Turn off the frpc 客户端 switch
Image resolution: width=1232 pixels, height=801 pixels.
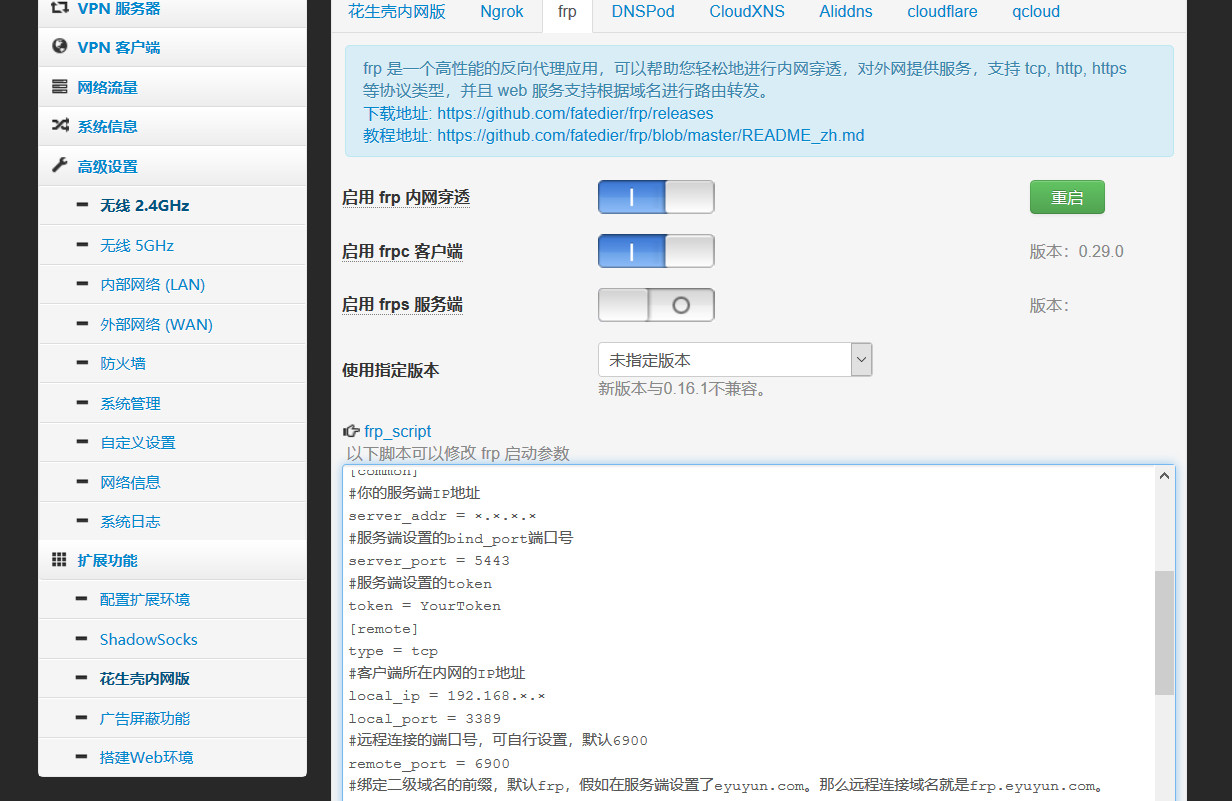[x=656, y=251]
